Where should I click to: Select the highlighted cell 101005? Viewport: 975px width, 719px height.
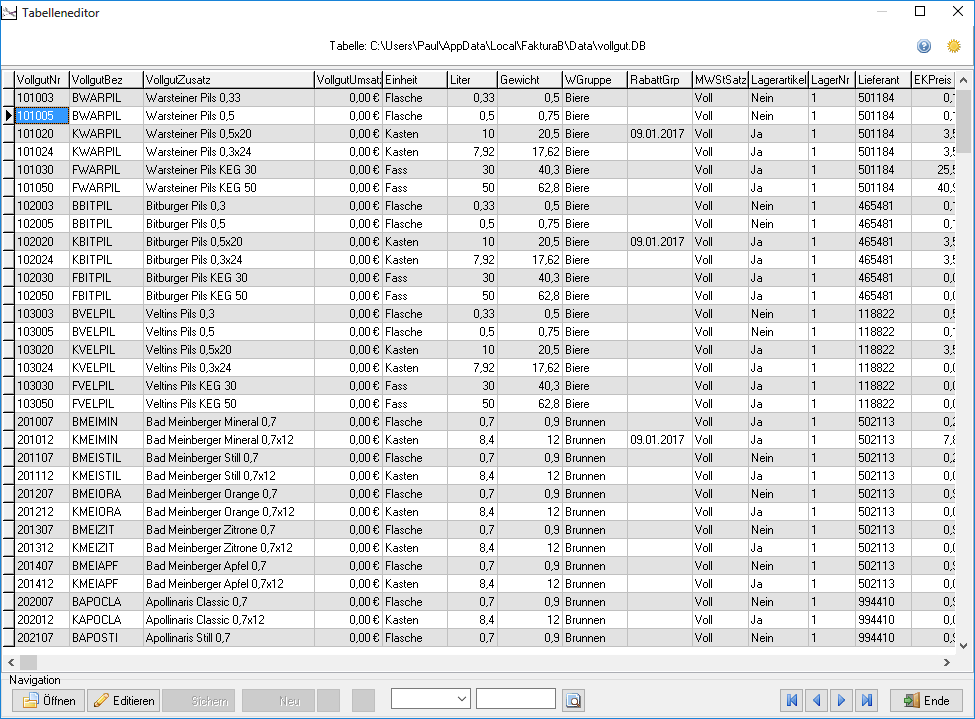[42, 116]
